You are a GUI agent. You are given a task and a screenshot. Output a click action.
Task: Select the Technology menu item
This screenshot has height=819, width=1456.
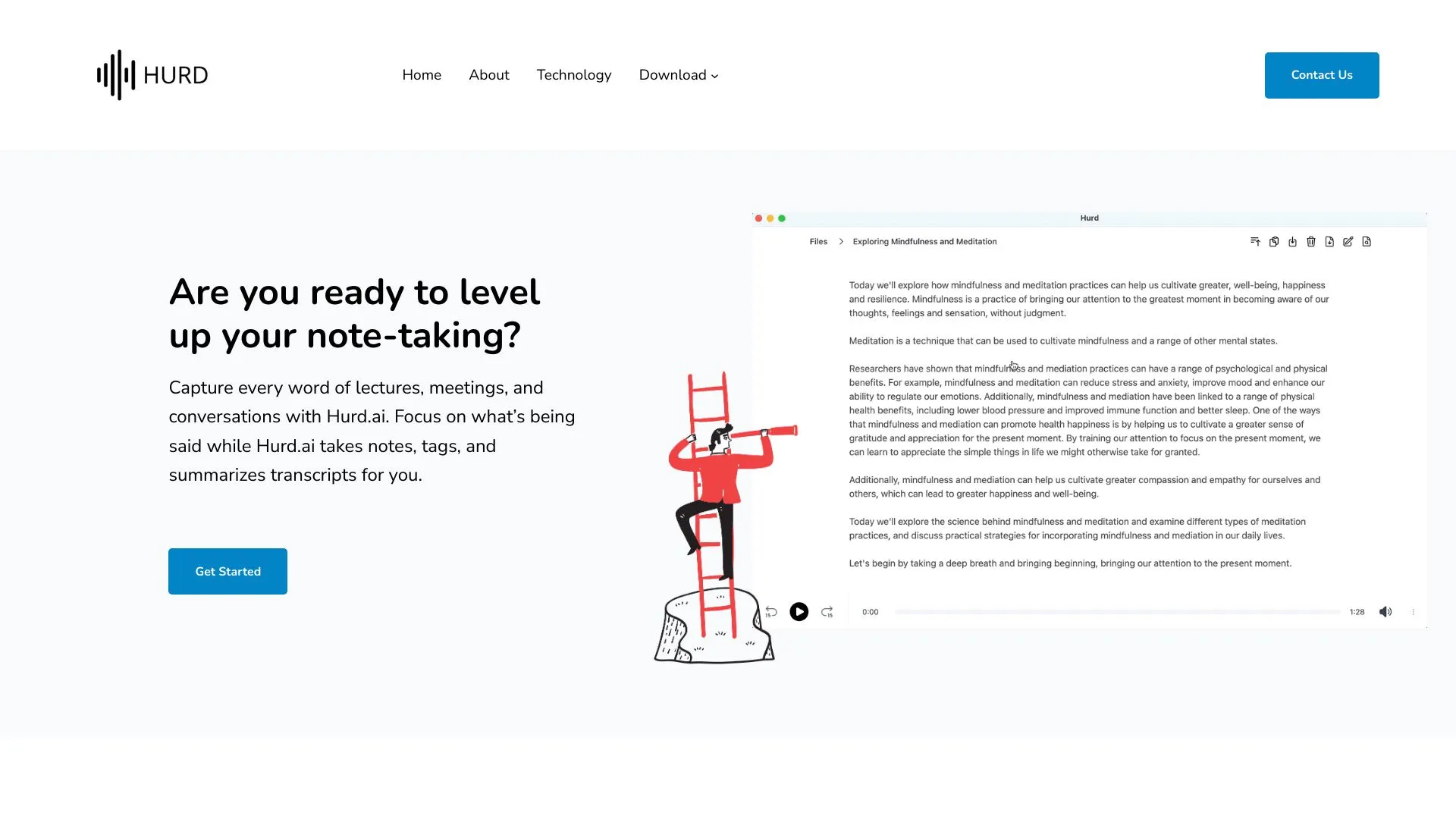(x=574, y=75)
